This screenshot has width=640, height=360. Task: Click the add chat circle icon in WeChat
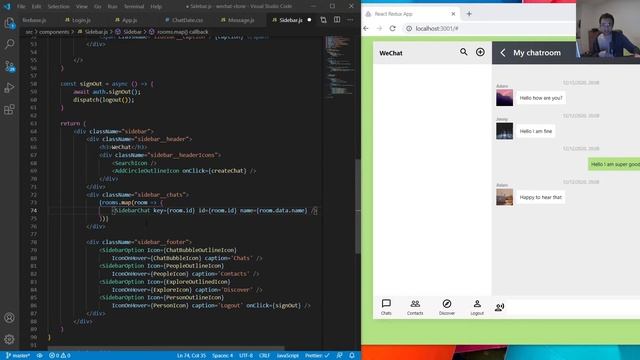pyautogui.click(x=480, y=52)
